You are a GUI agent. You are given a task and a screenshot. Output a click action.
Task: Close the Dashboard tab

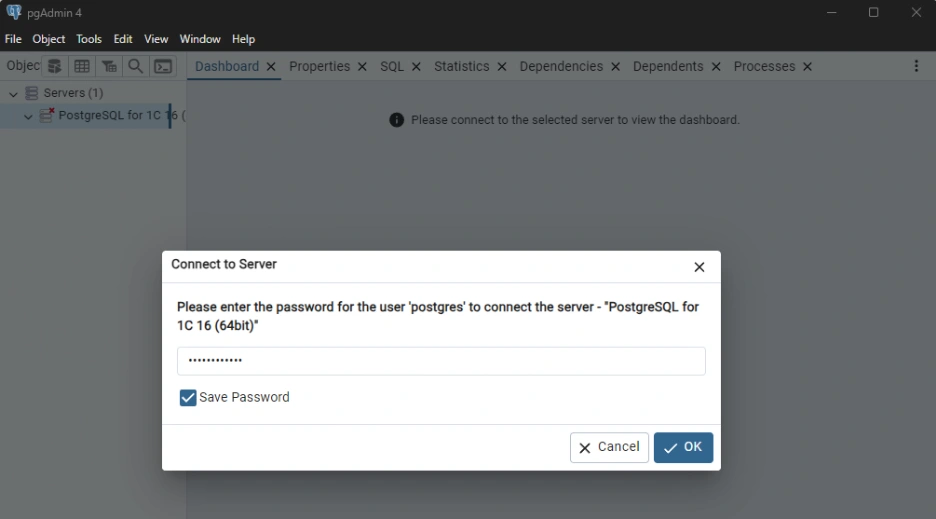[x=271, y=67]
